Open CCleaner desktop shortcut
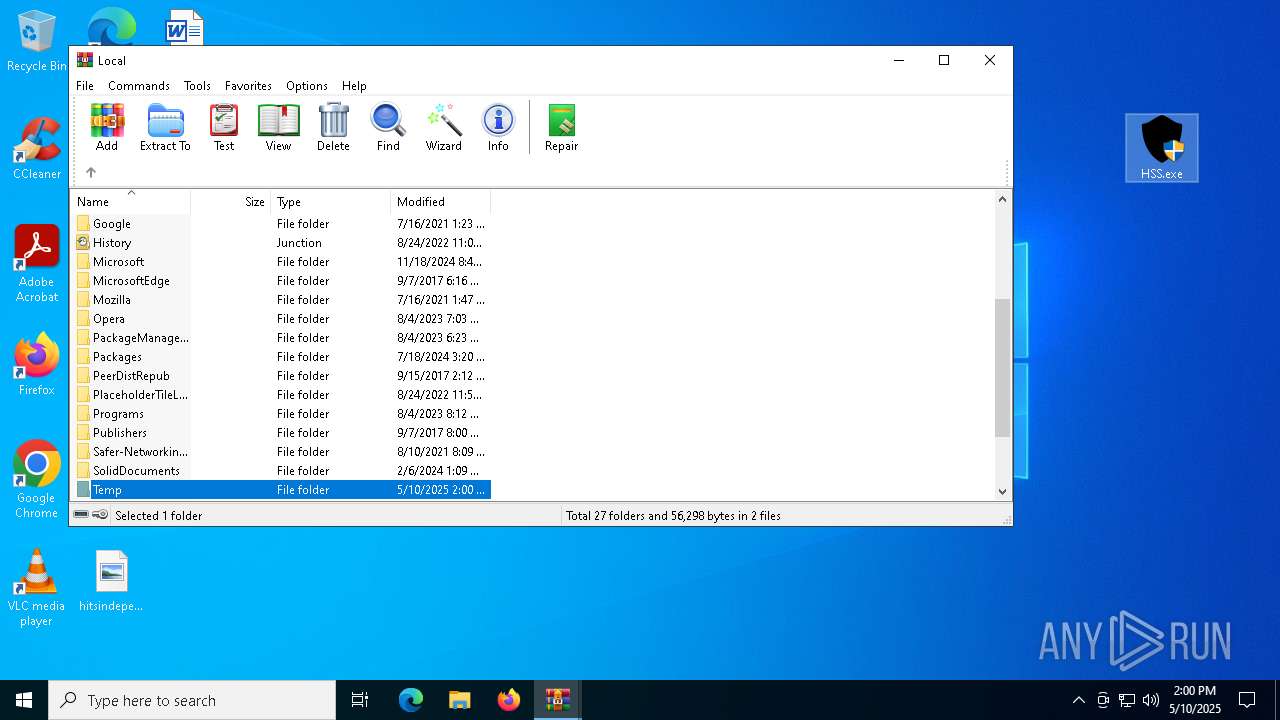 [x=37, y=148]
